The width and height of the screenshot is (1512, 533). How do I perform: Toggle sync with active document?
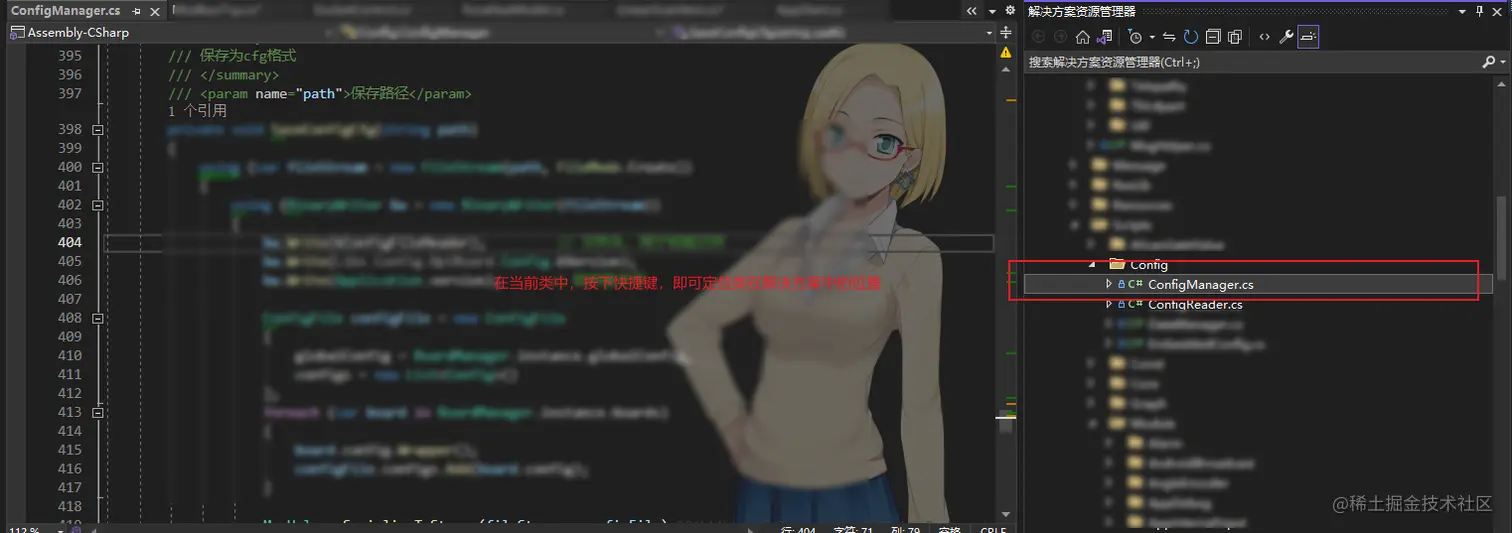[1169, 37]
